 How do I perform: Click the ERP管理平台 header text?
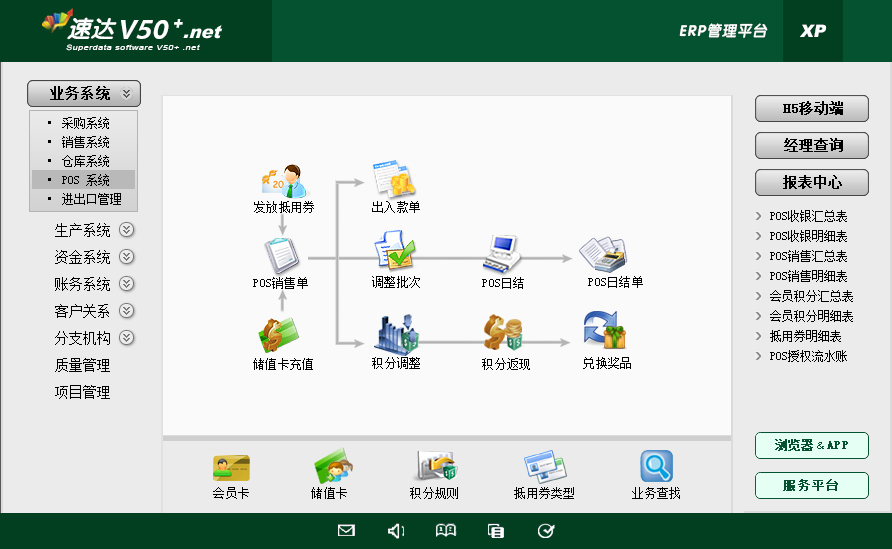pyautogui.click(x=723, y=31)
